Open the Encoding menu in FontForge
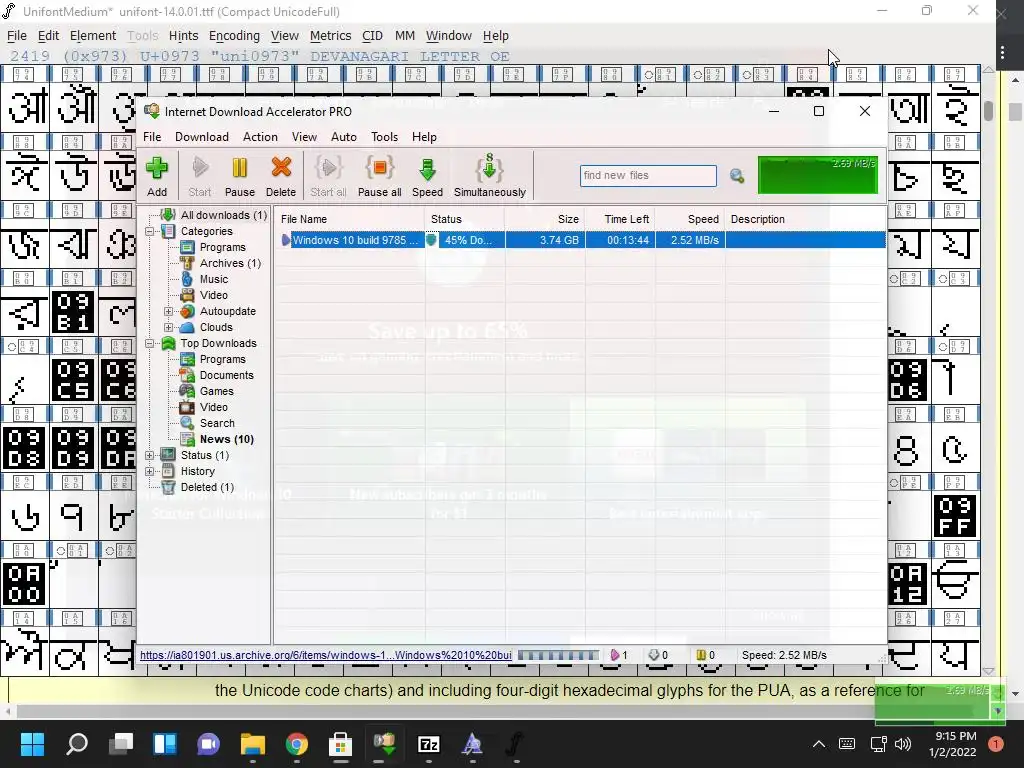The height and width of the screenshot is (768, 1024). 234,36
